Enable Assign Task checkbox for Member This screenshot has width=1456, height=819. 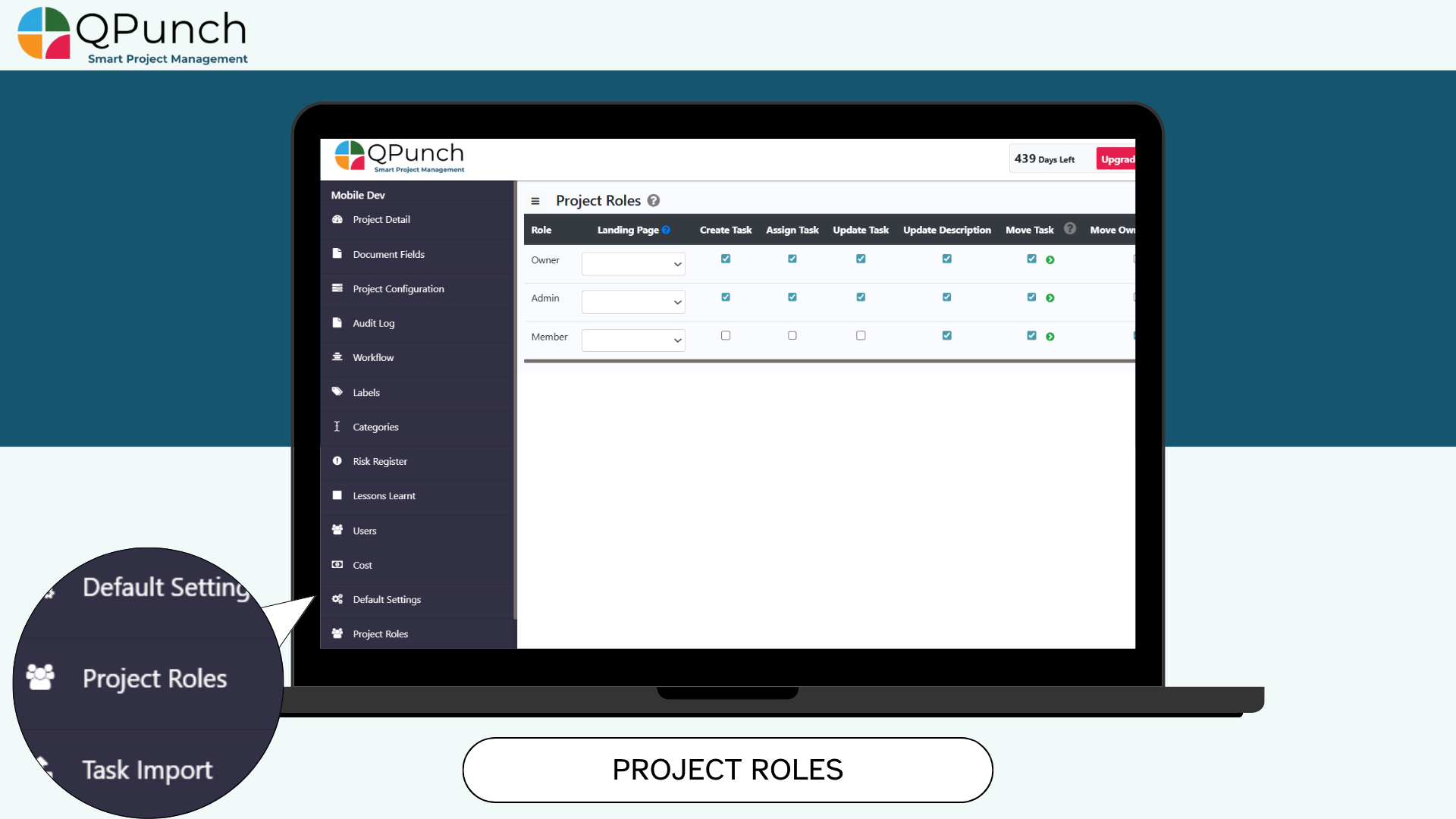click(792, 335)
